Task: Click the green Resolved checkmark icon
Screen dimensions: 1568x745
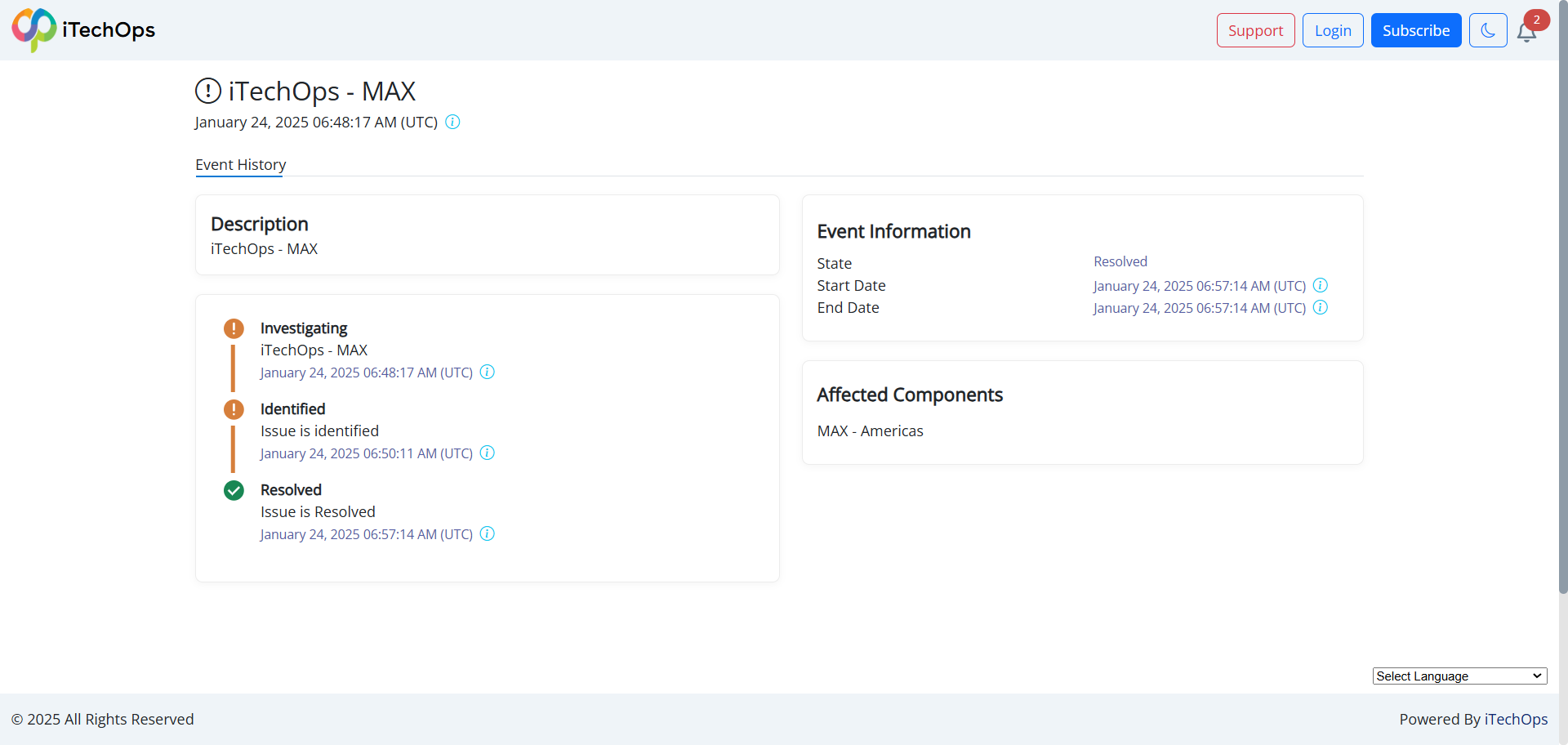Action: coord(234,490)
